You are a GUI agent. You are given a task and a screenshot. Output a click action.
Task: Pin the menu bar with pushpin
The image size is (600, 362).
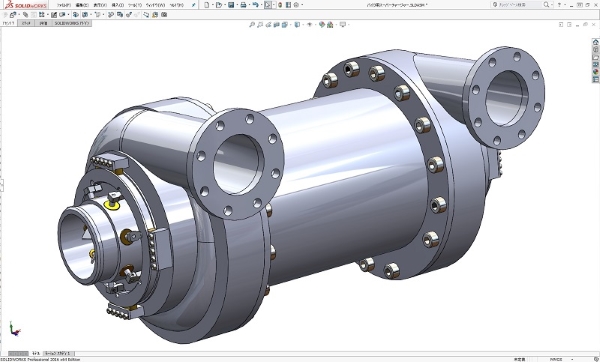pos(194,5)
